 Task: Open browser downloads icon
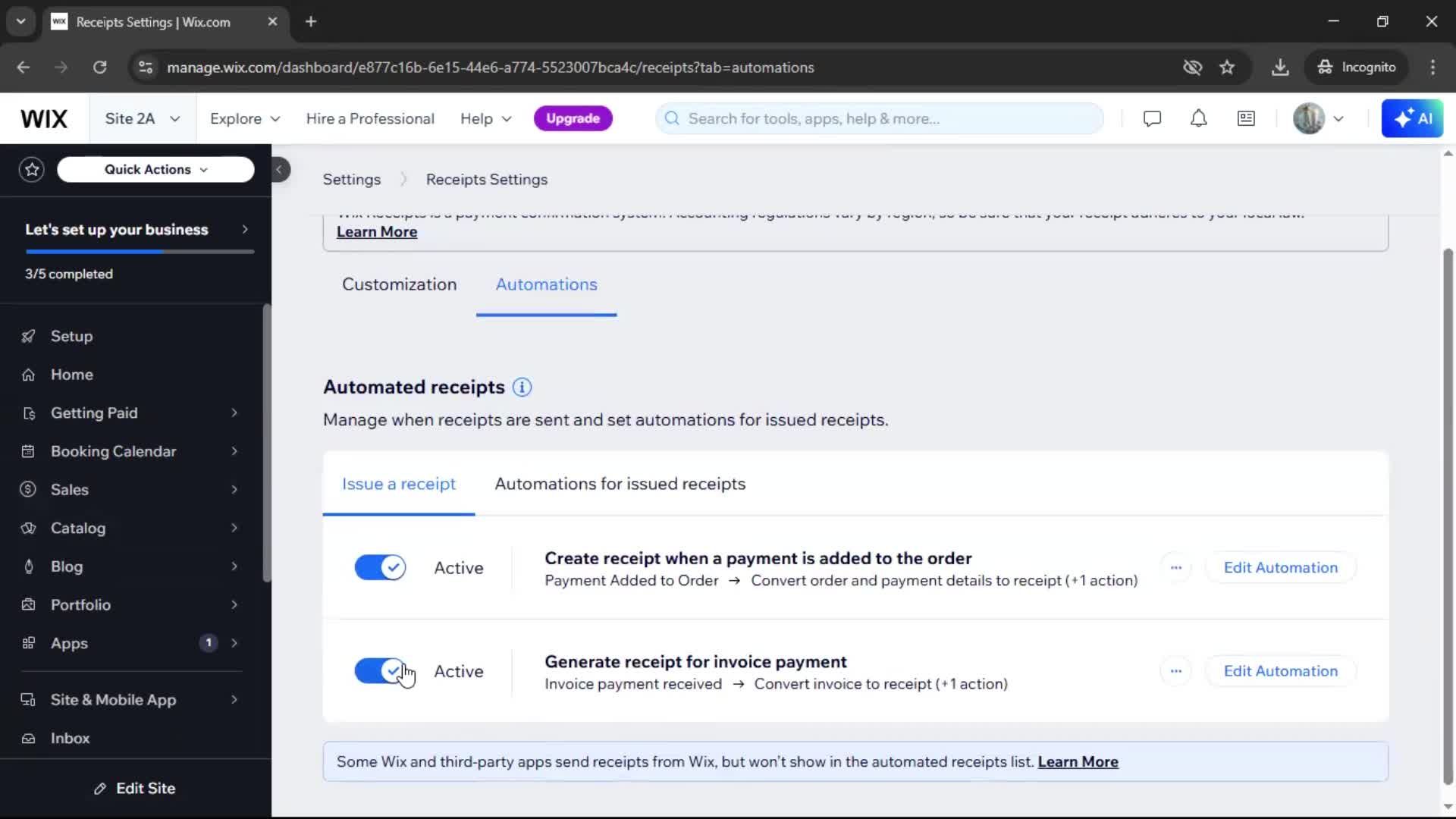pos(1280,67)
